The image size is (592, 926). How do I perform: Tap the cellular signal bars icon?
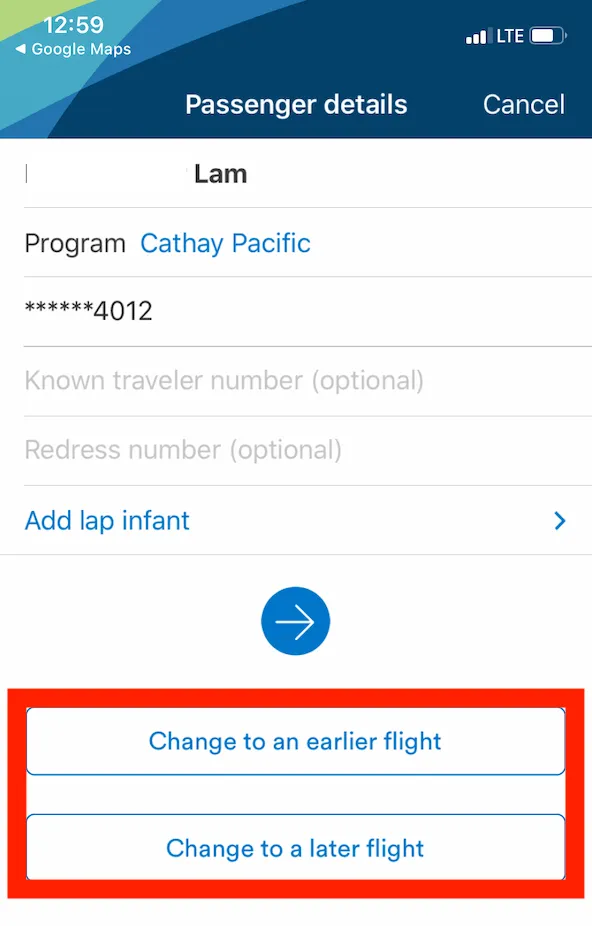click(477, 37)
